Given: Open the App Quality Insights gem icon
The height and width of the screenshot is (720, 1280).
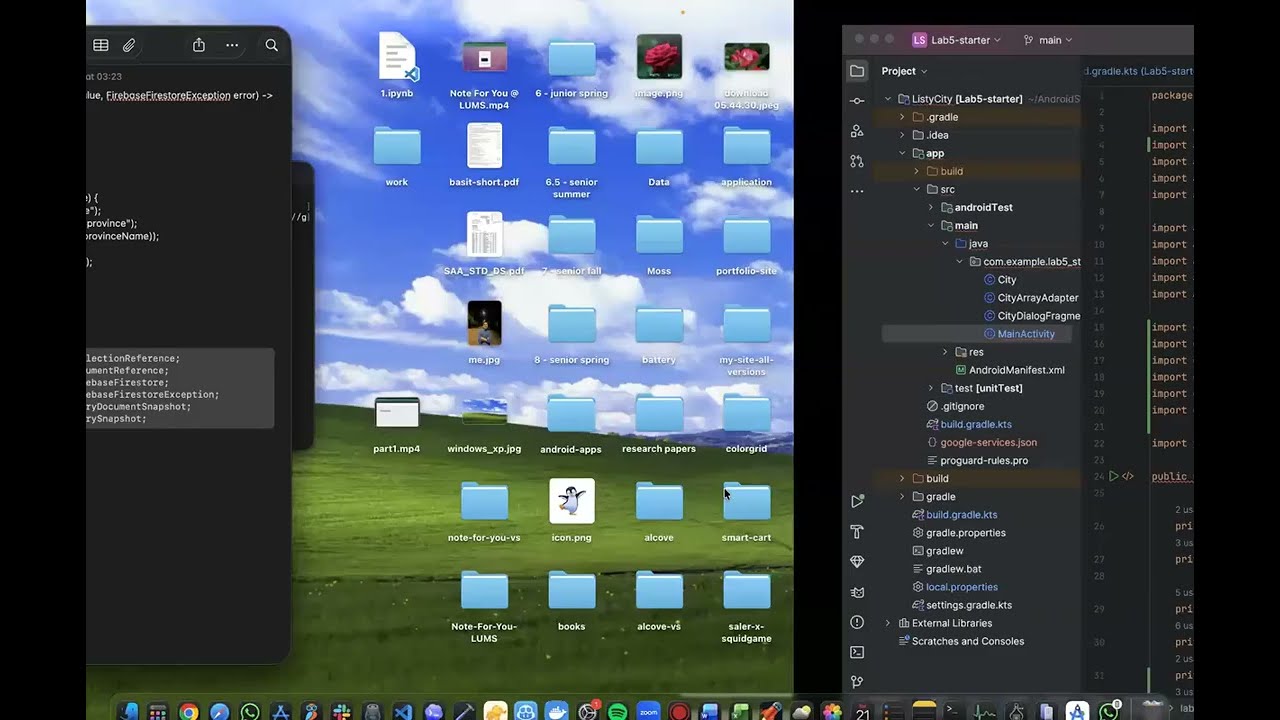Looking at the screenshot, I should tap(857, 562).
